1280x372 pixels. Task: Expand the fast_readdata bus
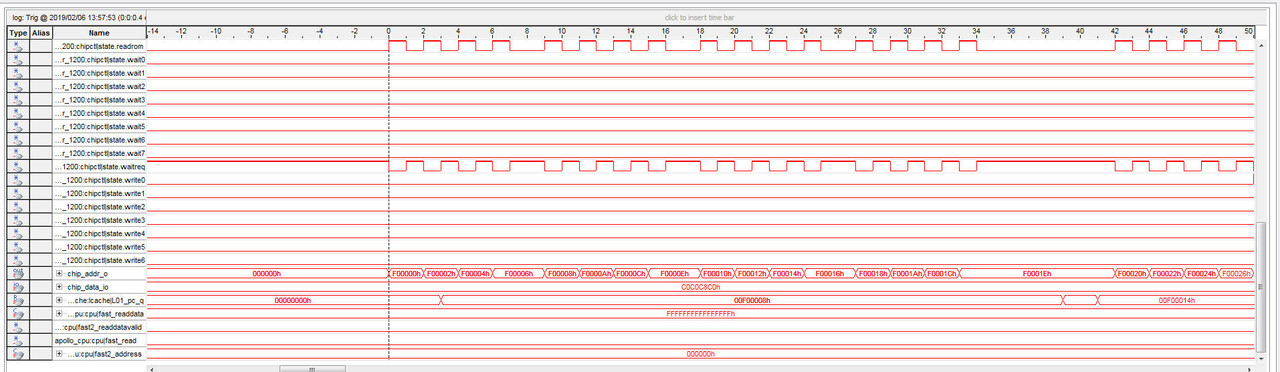click(59, 313)
